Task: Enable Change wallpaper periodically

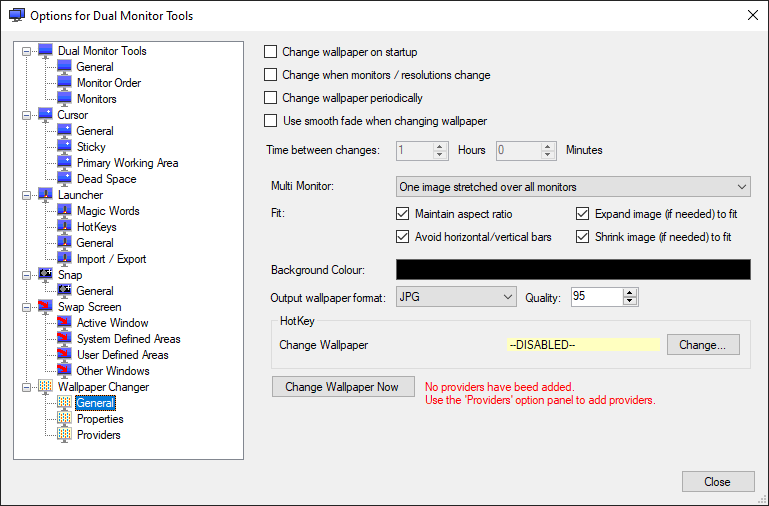Action: click(x=271, y=98)
